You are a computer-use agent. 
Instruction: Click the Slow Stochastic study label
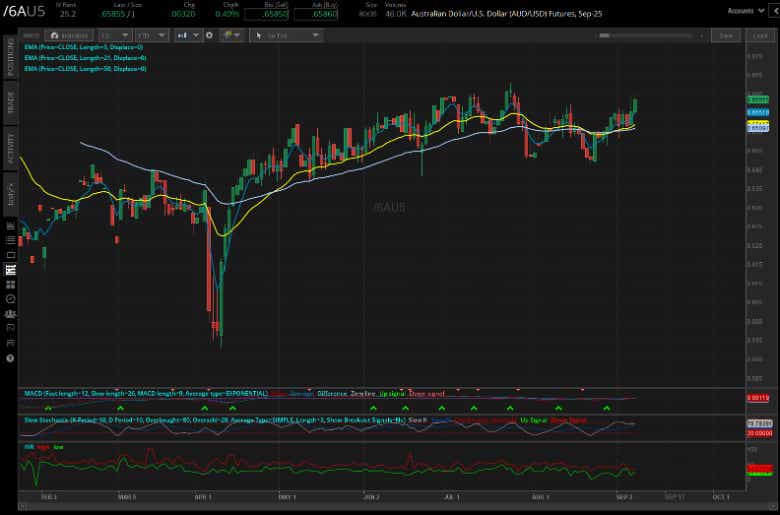(x=215, y=420)
